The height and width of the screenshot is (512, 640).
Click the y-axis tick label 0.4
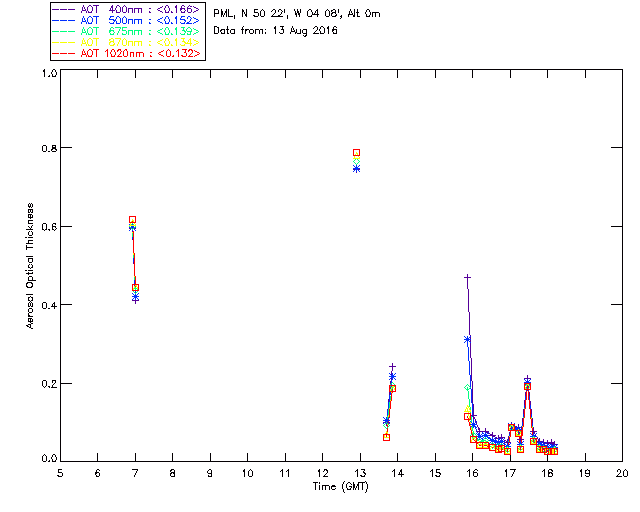pos(49,305)
